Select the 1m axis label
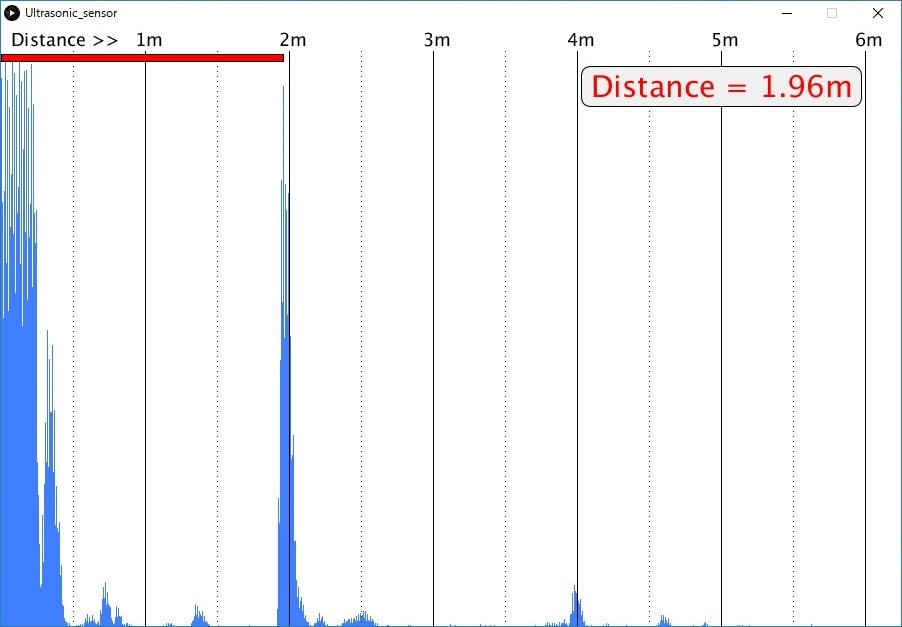Viewport: 902px width, 627px height. tap(150, 40)
